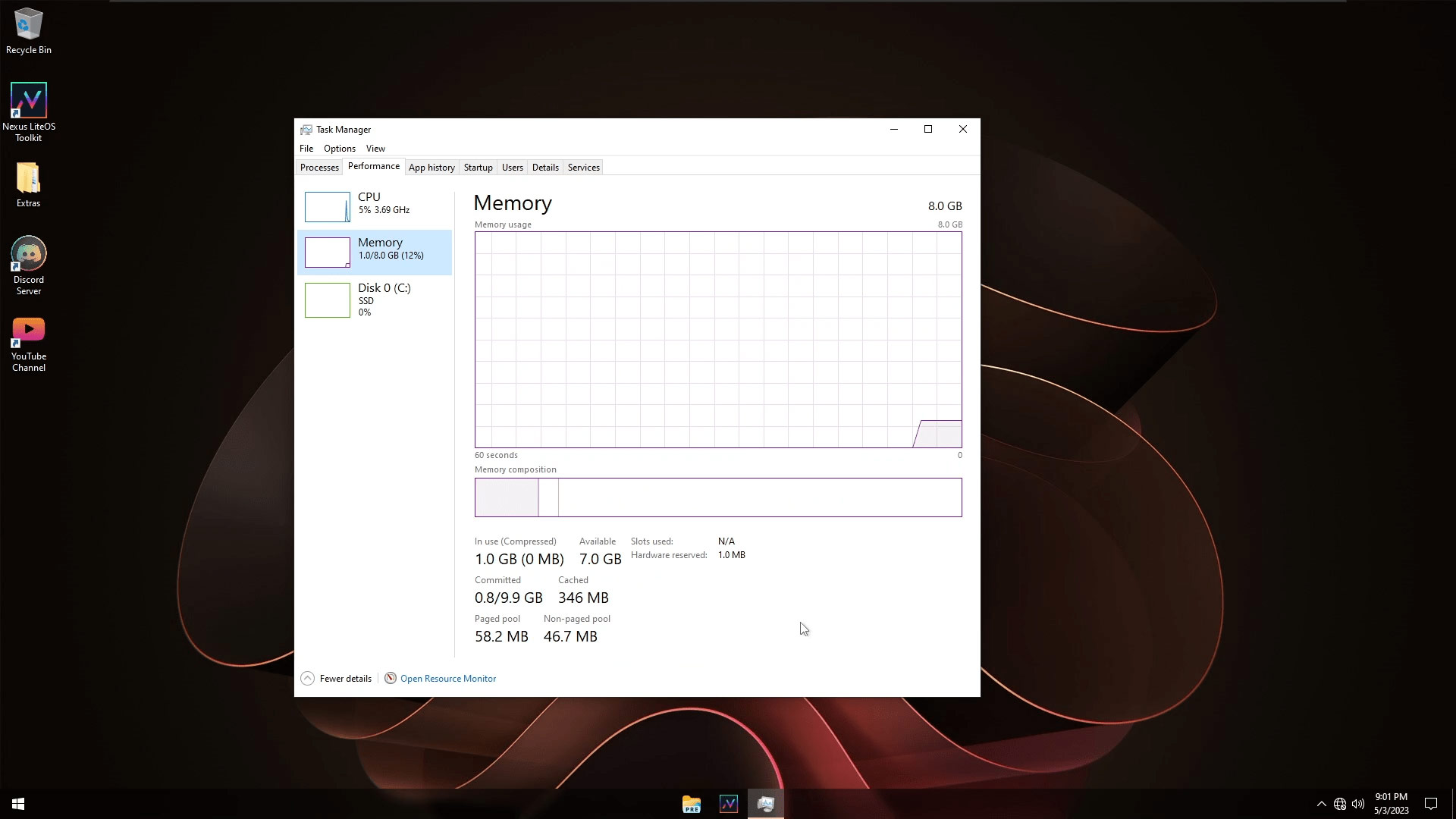Viewport: 1456px width, 819px height.
Task: Open the Recycle Bin desktop icon
Action: [x=28, y=31]
